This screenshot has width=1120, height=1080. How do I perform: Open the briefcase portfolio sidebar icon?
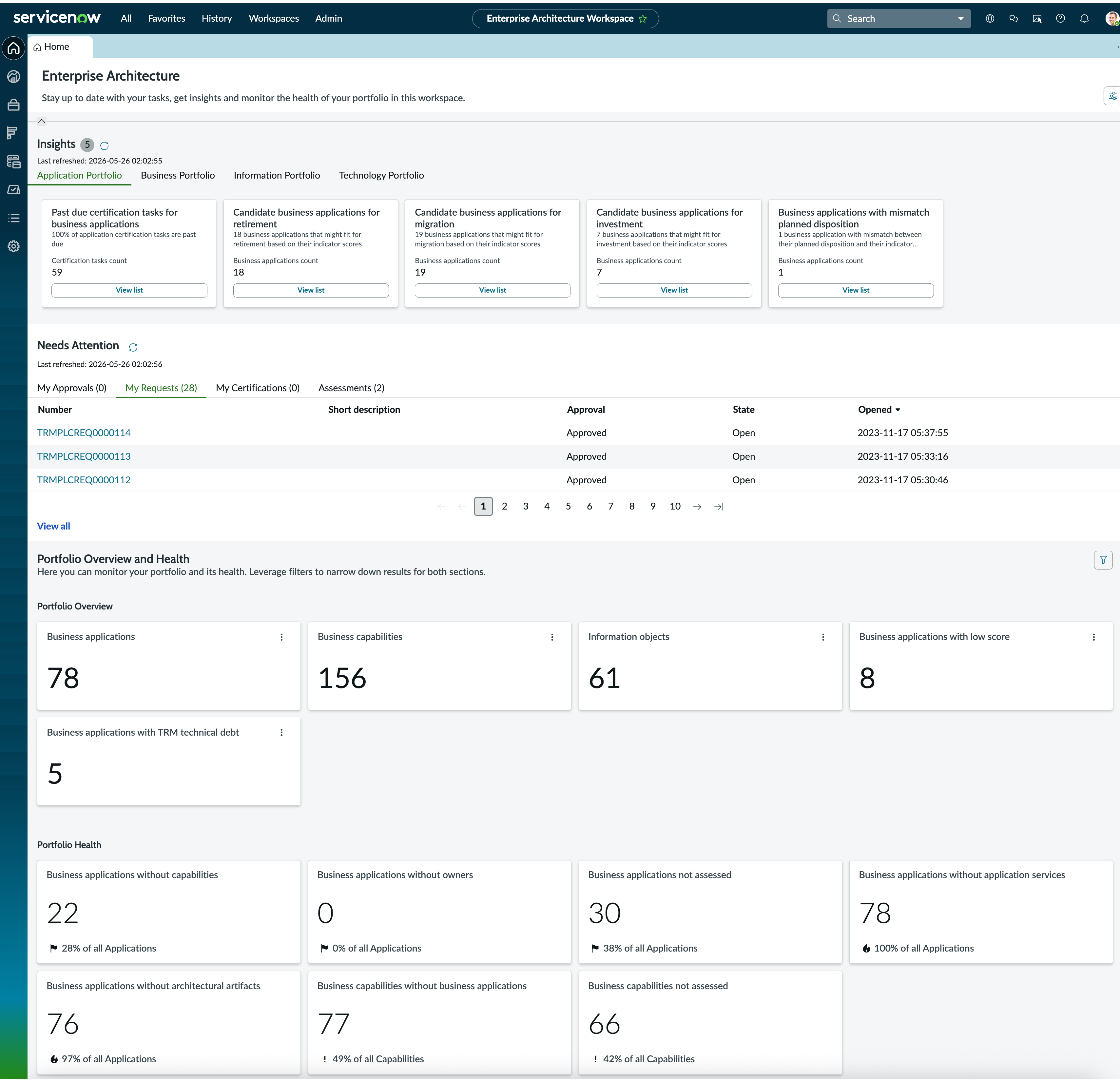click(x=14, y=105)
